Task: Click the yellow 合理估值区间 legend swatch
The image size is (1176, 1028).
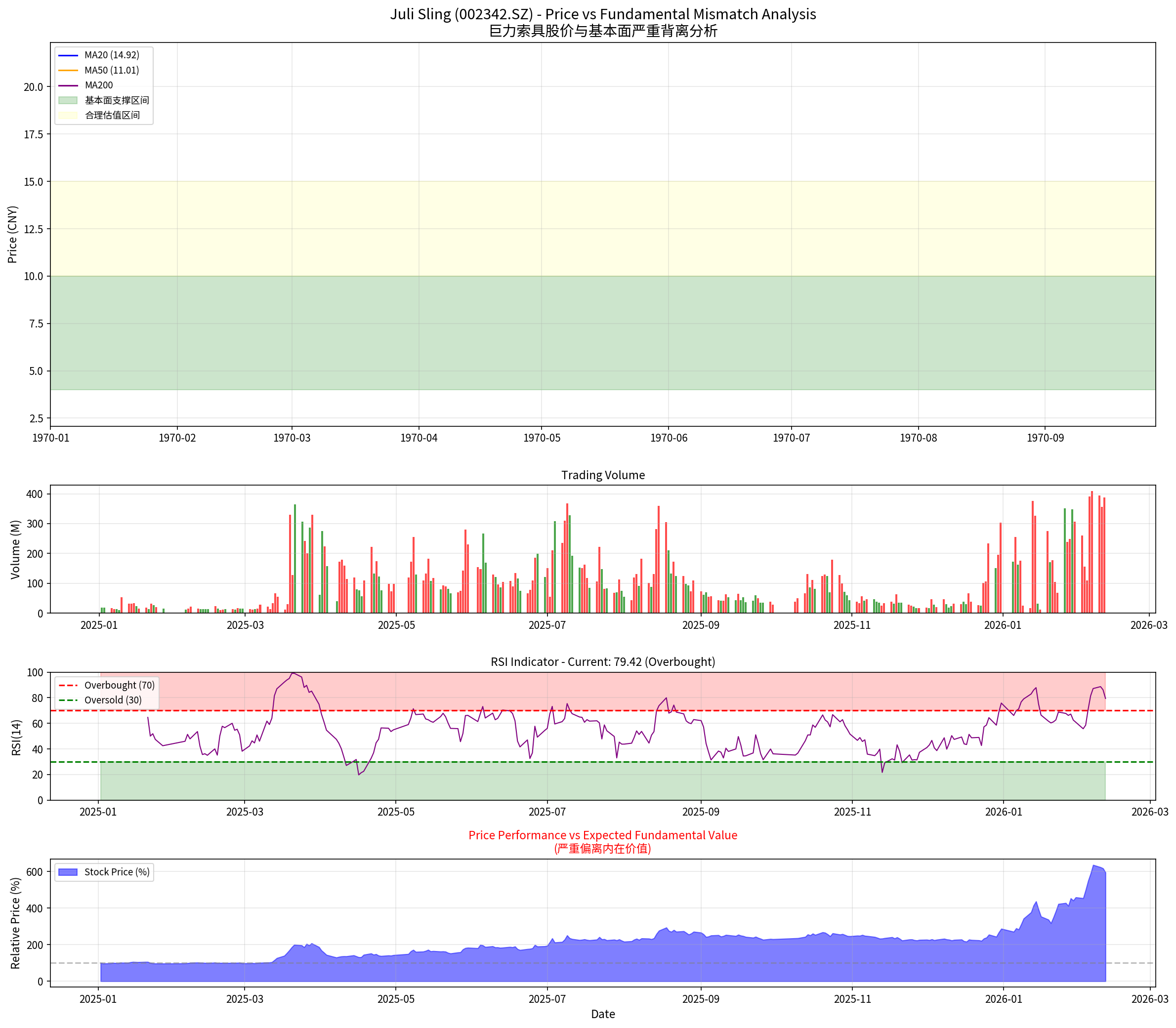Action: click(x=68, y=115)
